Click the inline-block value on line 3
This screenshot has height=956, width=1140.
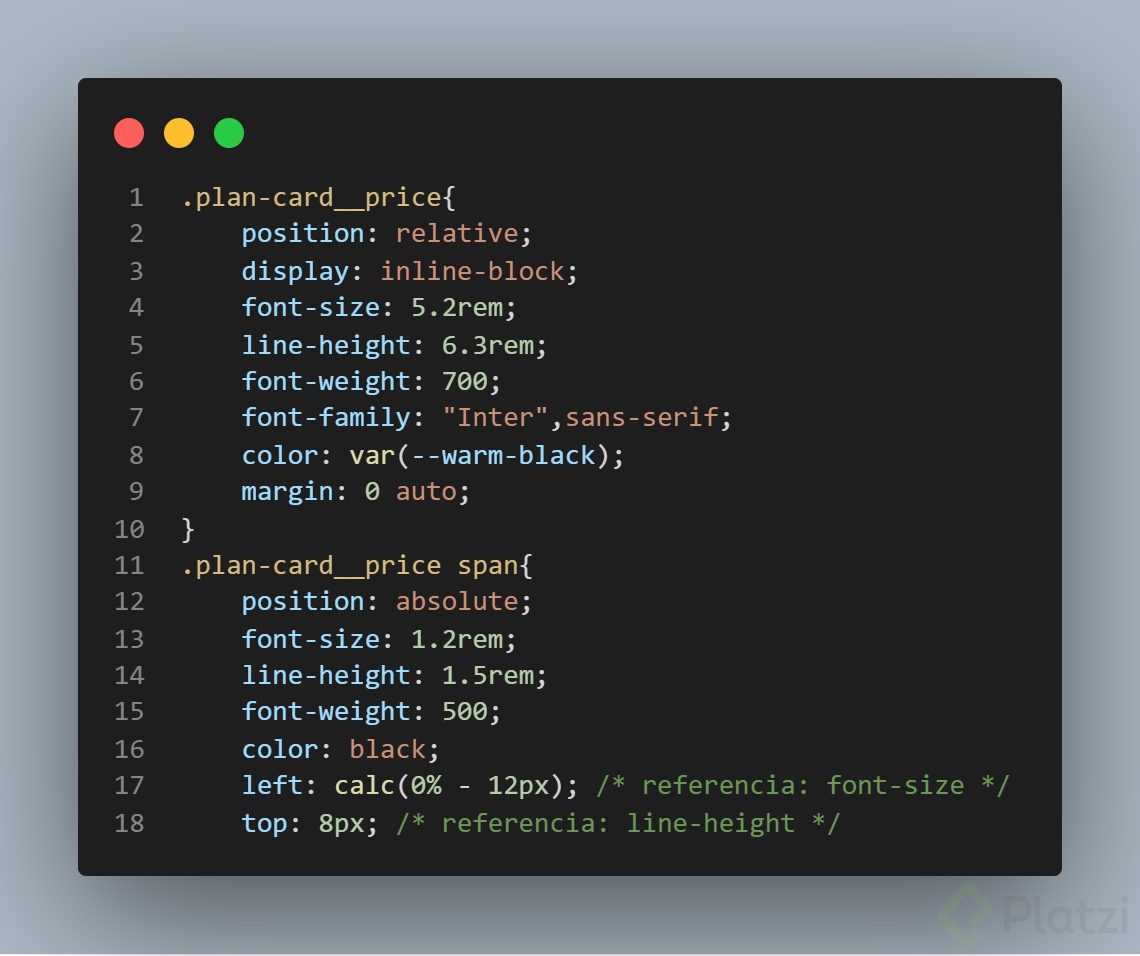pos(471,270)
